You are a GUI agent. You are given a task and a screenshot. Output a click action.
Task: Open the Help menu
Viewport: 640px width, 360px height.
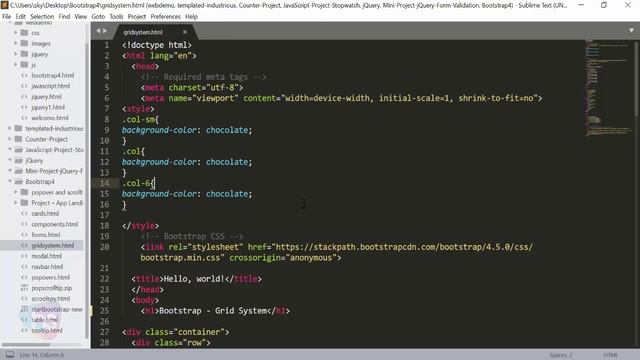pyautogui.click(x=191, y=17)
